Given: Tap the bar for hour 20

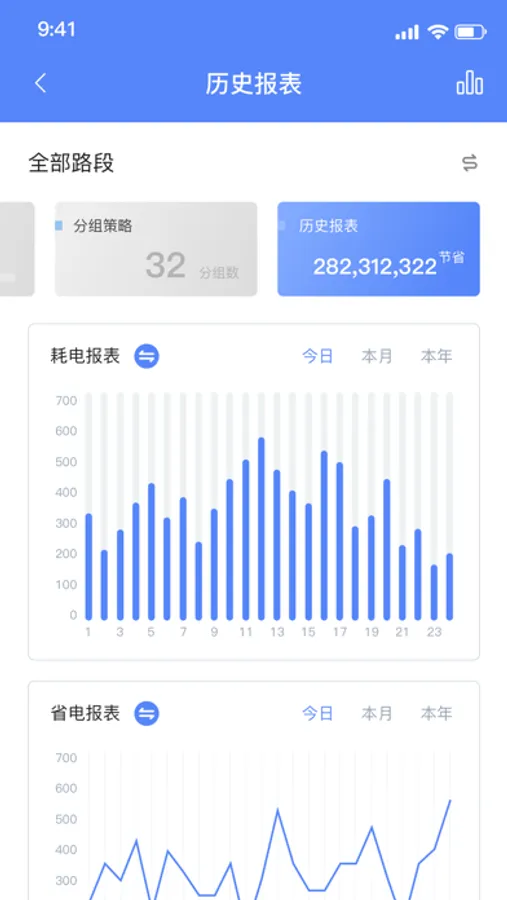Looking at the screenshot, I should 386,549.
